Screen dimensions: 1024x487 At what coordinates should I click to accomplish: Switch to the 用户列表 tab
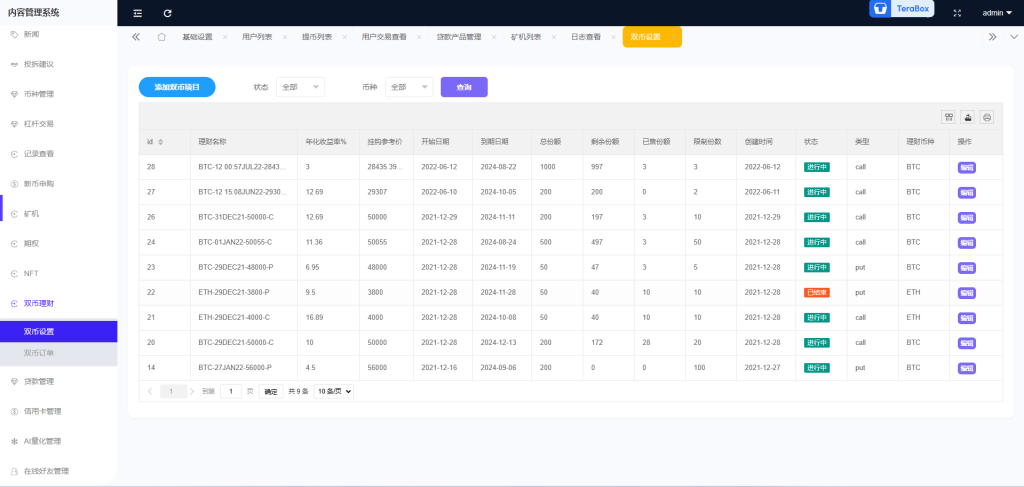[x=257, y=37]
